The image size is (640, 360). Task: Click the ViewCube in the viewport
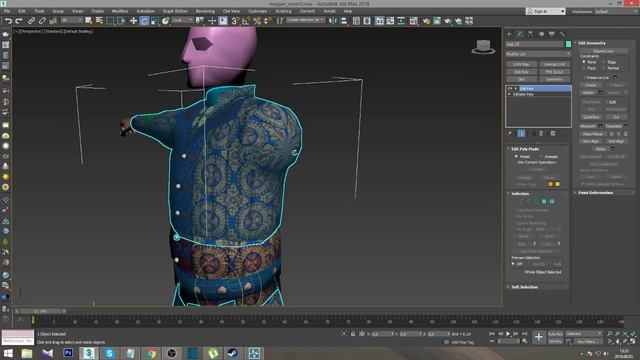pos(483,47)
